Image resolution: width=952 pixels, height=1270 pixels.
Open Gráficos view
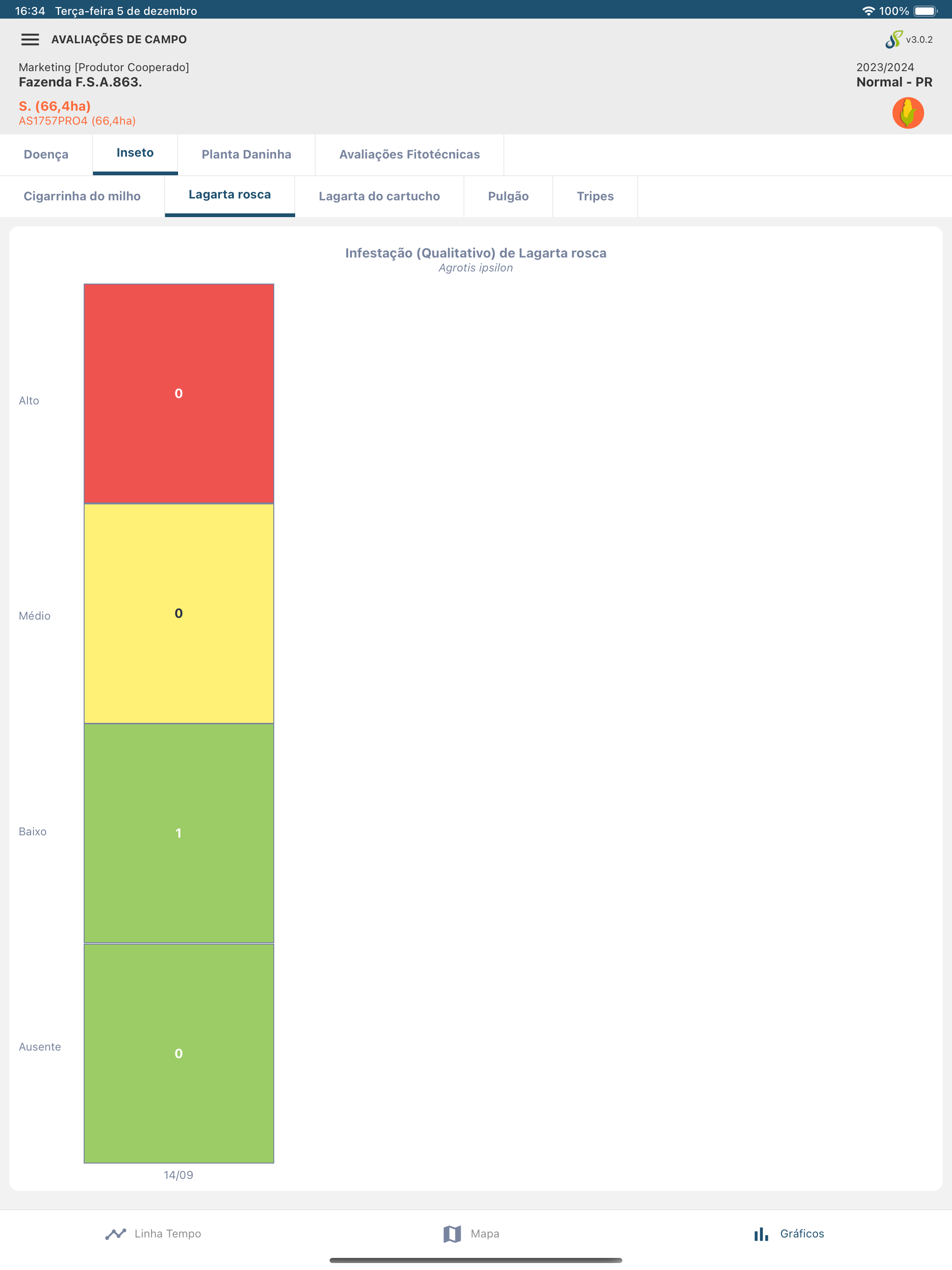pyautogui.click(x=789, y=1233)
